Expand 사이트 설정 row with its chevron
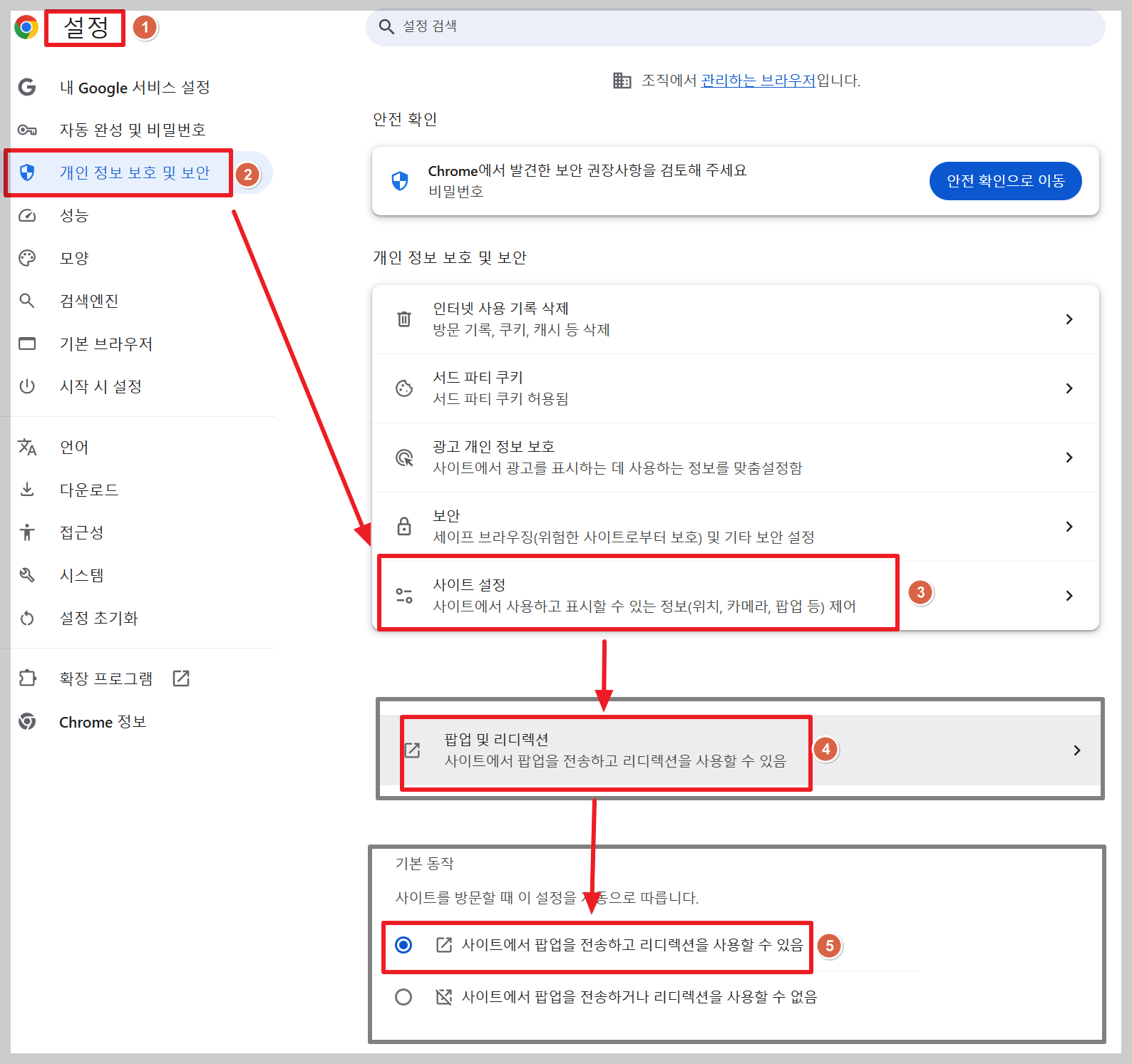This screenshot has height=1064, width=1132. (x=1069, y=596)
